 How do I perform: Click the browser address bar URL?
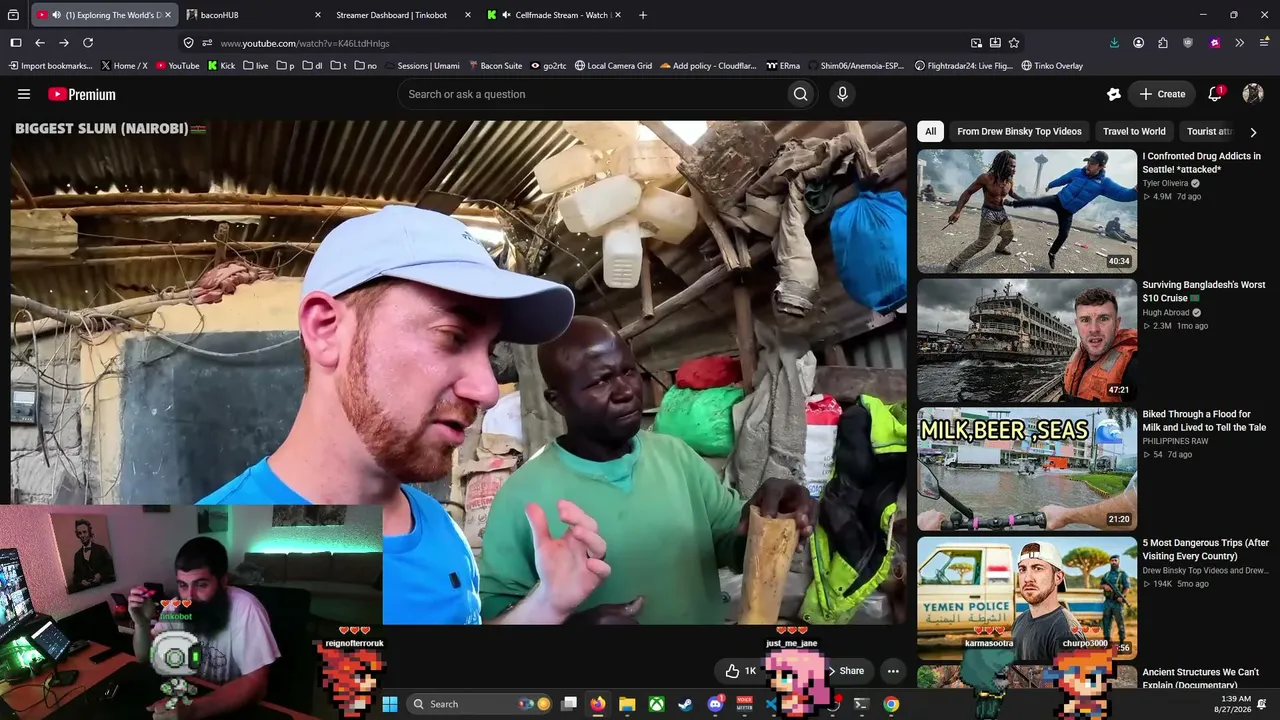pos(305,43)
